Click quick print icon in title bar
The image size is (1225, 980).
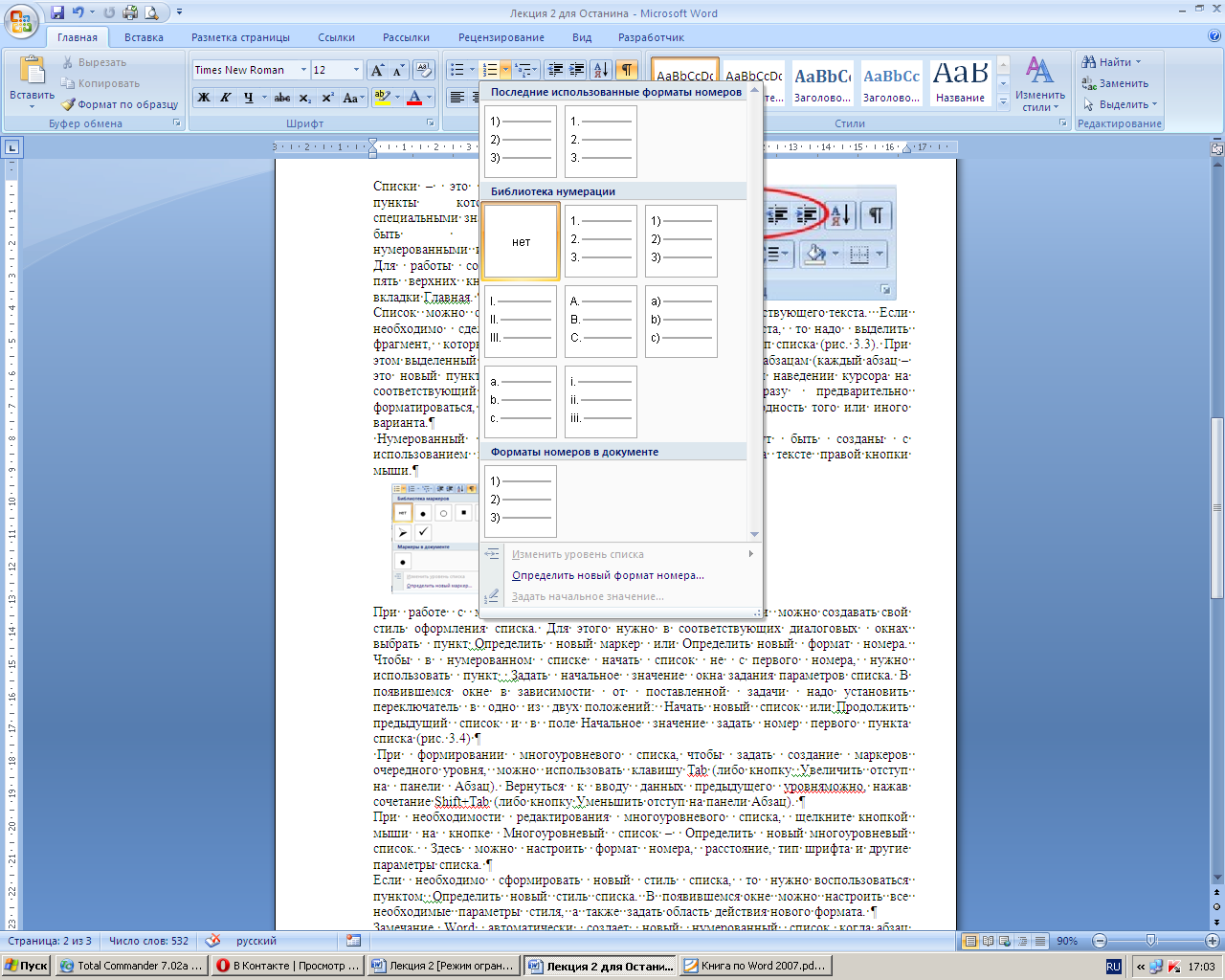point(130,13)
